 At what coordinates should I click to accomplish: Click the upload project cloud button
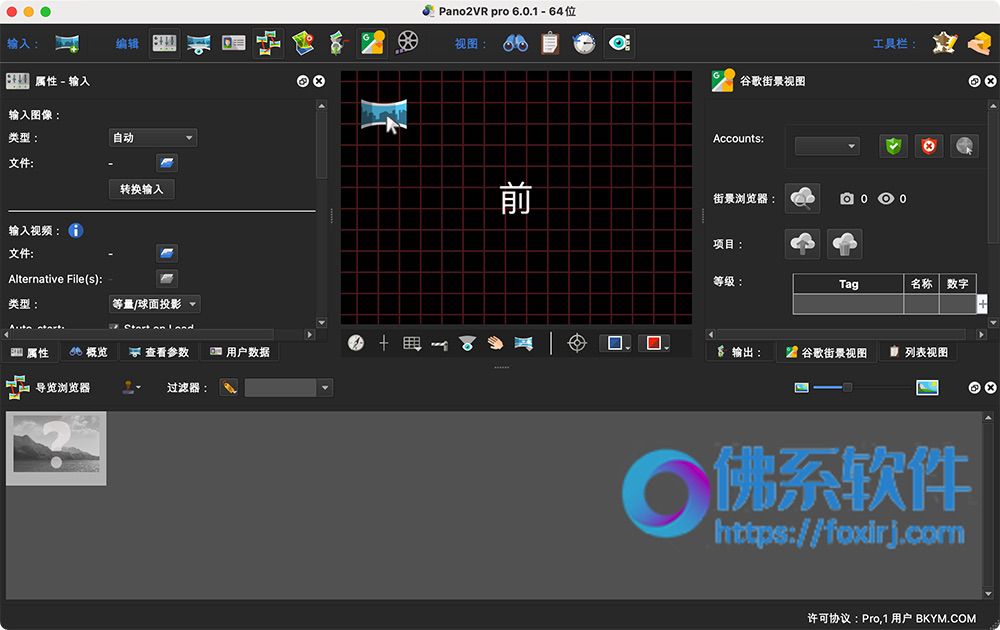point(802,244)
